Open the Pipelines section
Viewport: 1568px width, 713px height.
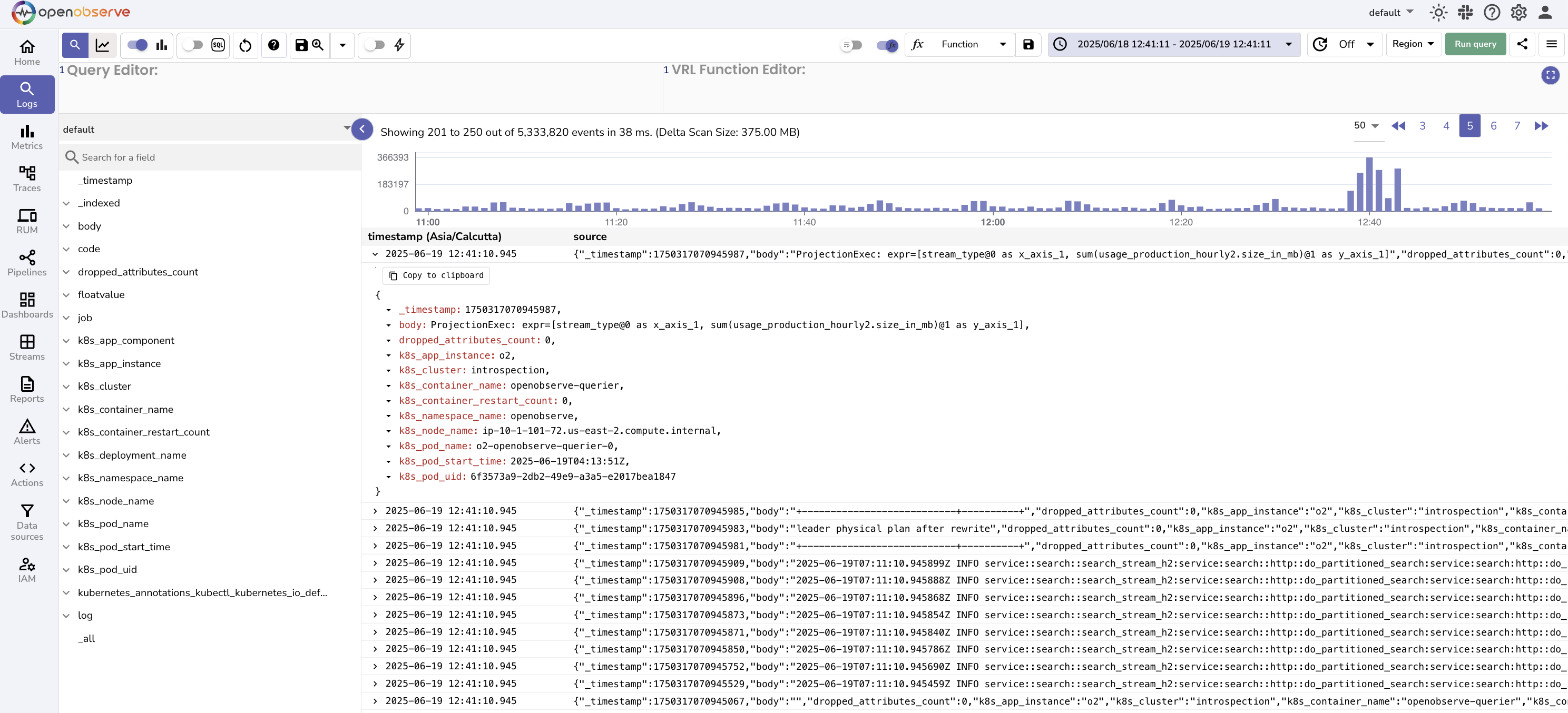(x=27, y=263)
